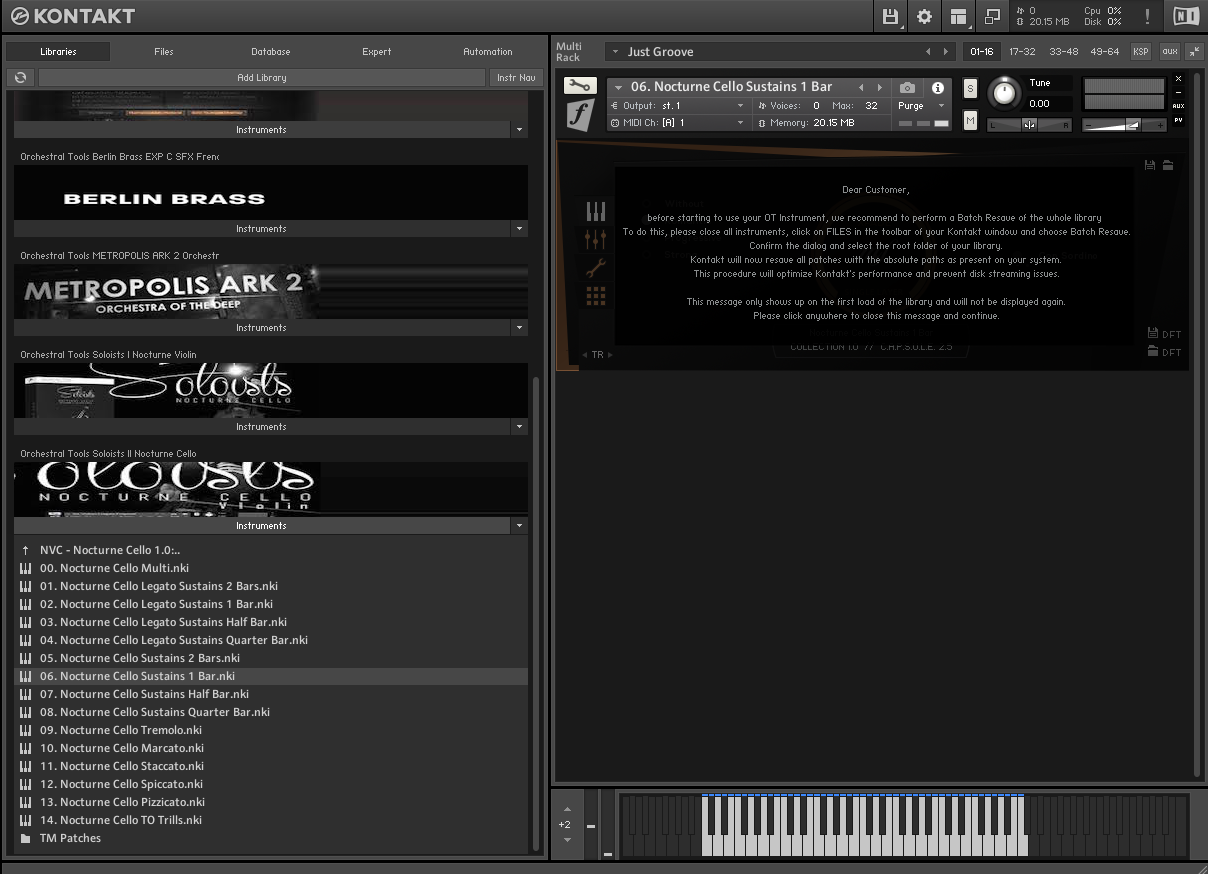Toggle Instr Nav pane
This screenshot has height=874, width=1208.
click(x=516, y=77)
